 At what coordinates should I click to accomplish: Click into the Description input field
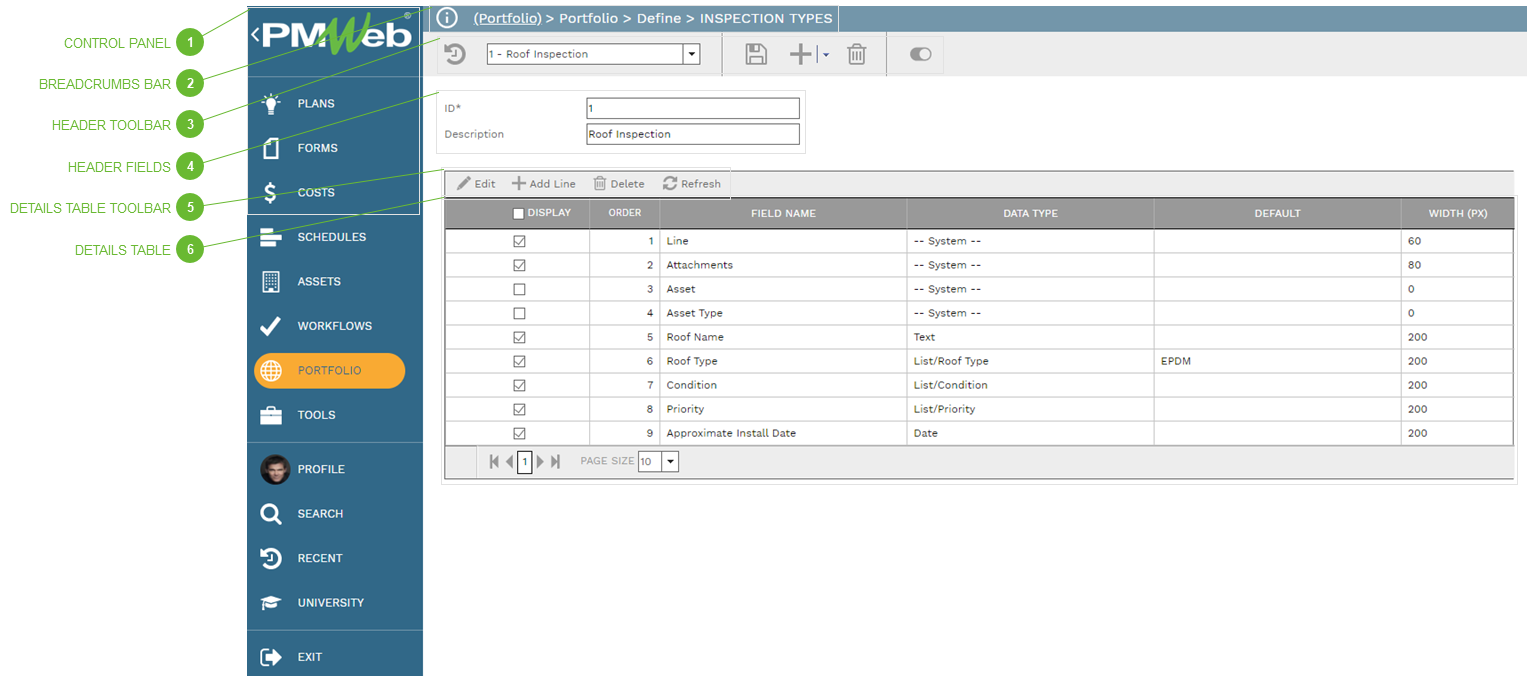pos(693,134)
